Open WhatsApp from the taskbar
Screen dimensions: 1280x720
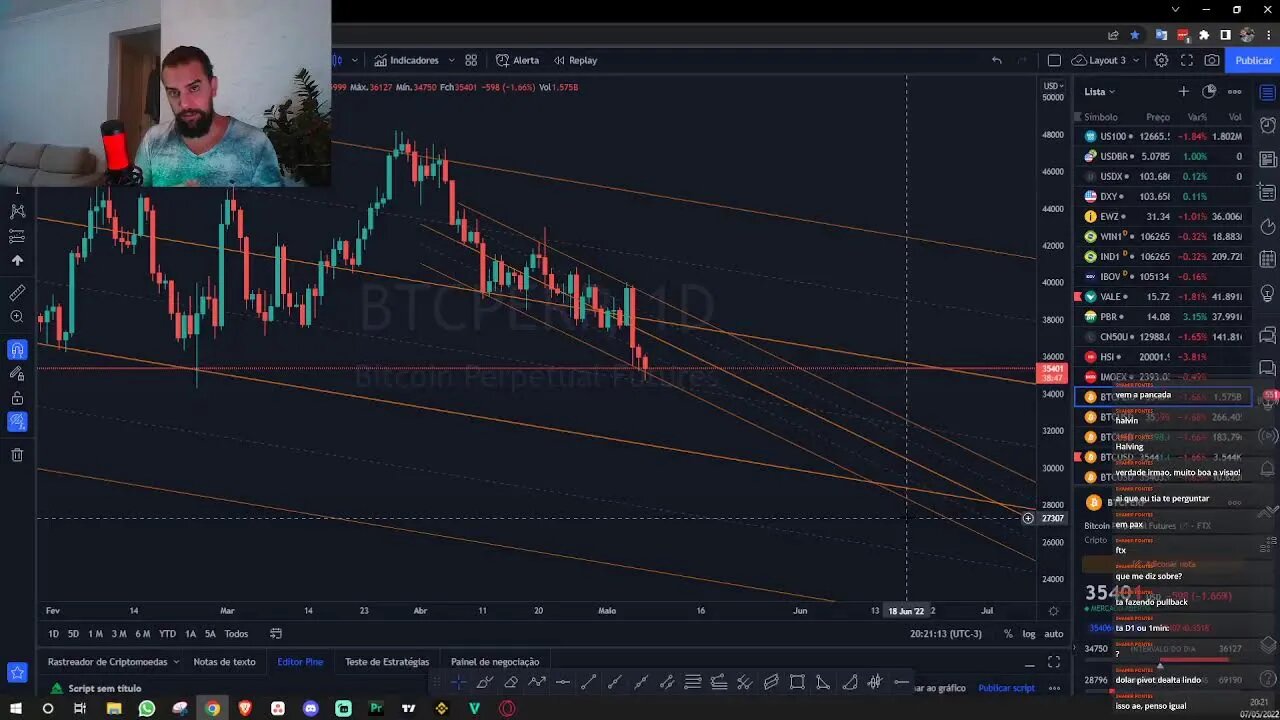(x=147, y=709)
